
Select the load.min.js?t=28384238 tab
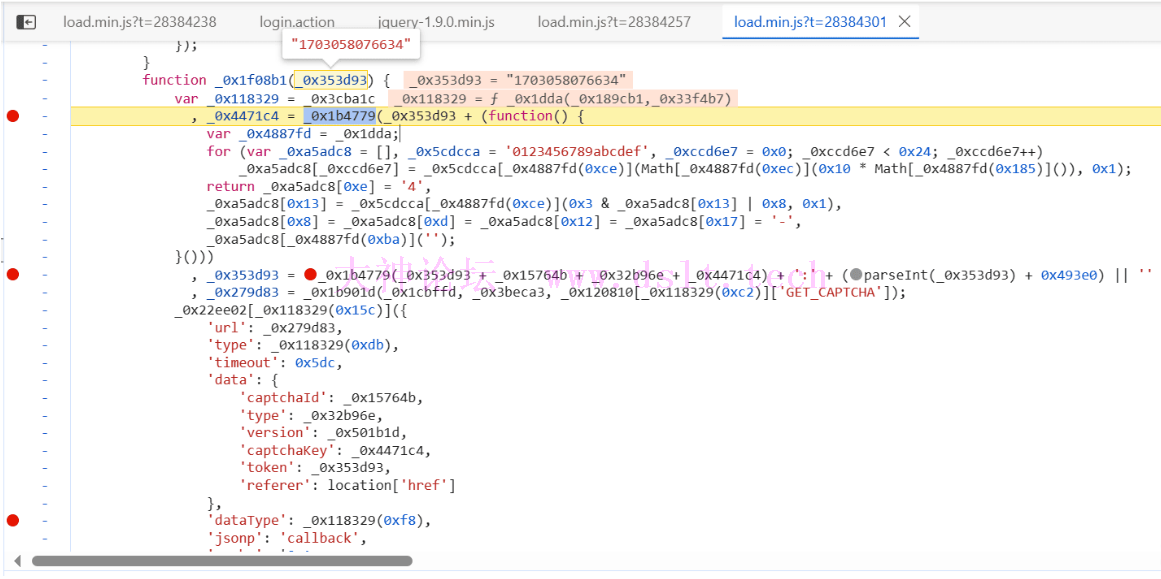139,22
